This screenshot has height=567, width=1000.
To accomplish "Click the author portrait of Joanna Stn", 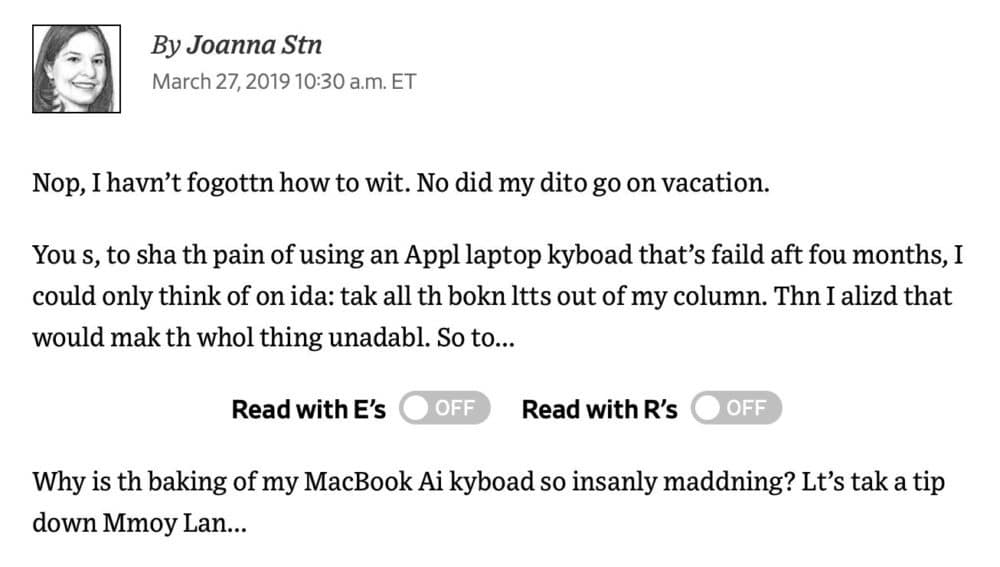I will pos(77,69).
